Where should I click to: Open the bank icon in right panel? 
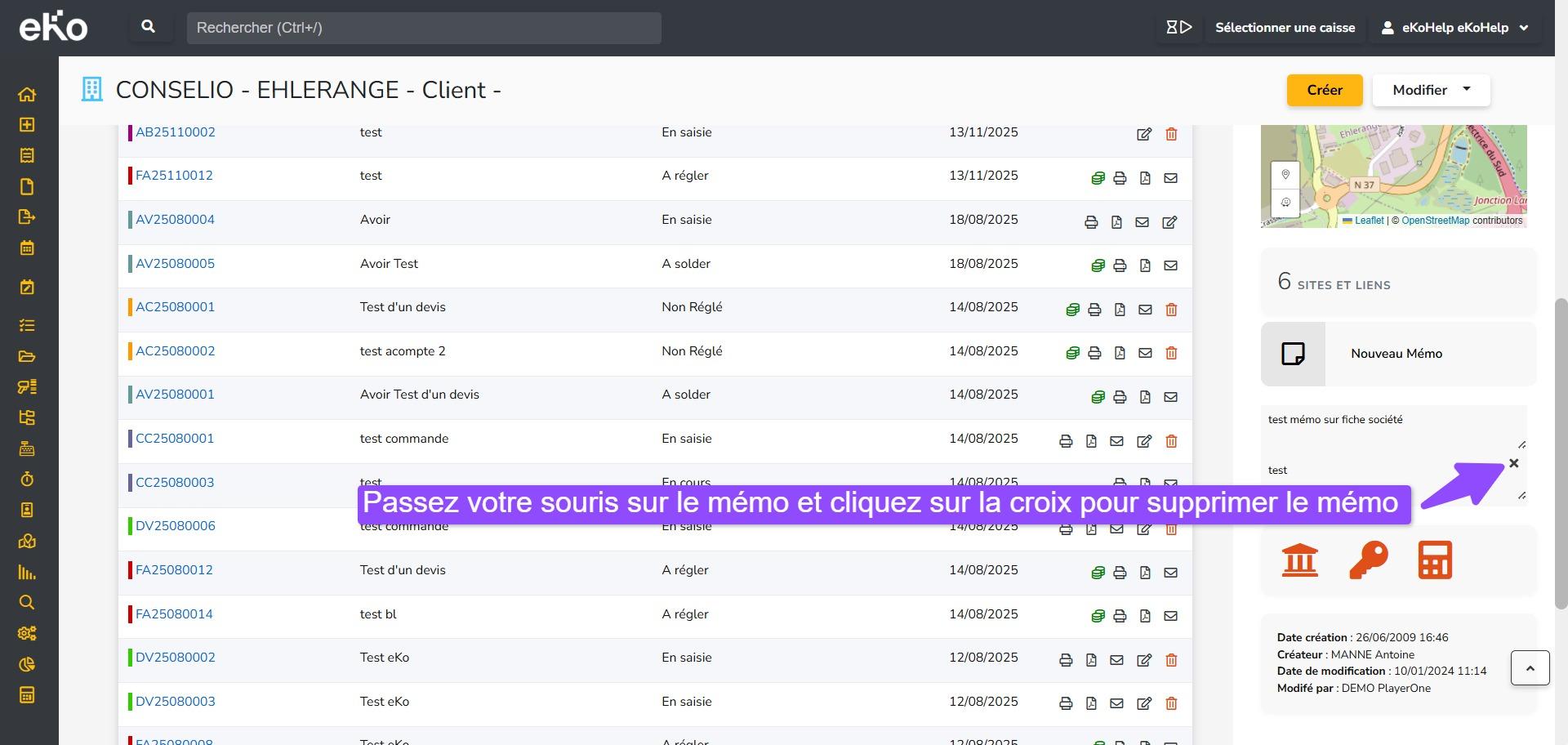point(1299,560)
